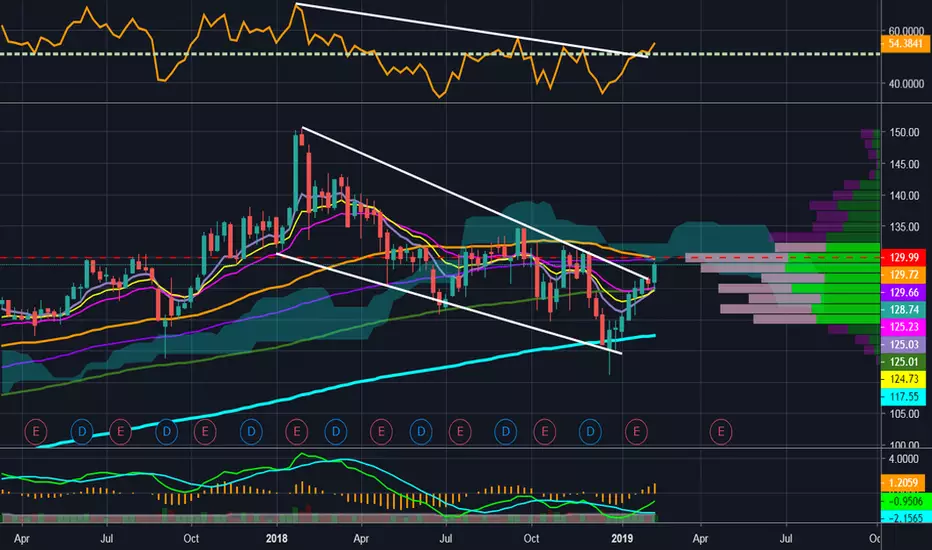Select the red 129.99 price label
Screen dimensions: 932x550
point(903,257)
